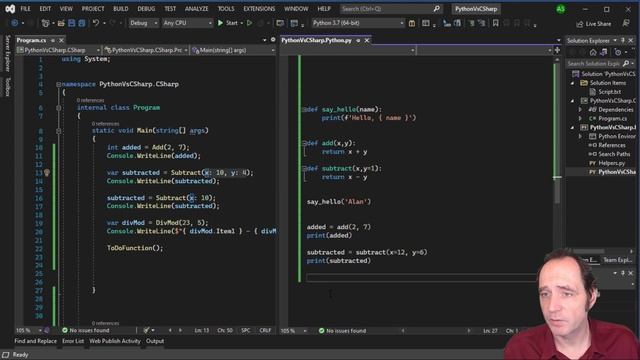Click the search magnifier icon in title bar
Screen dimensions: 640x360
436,9
